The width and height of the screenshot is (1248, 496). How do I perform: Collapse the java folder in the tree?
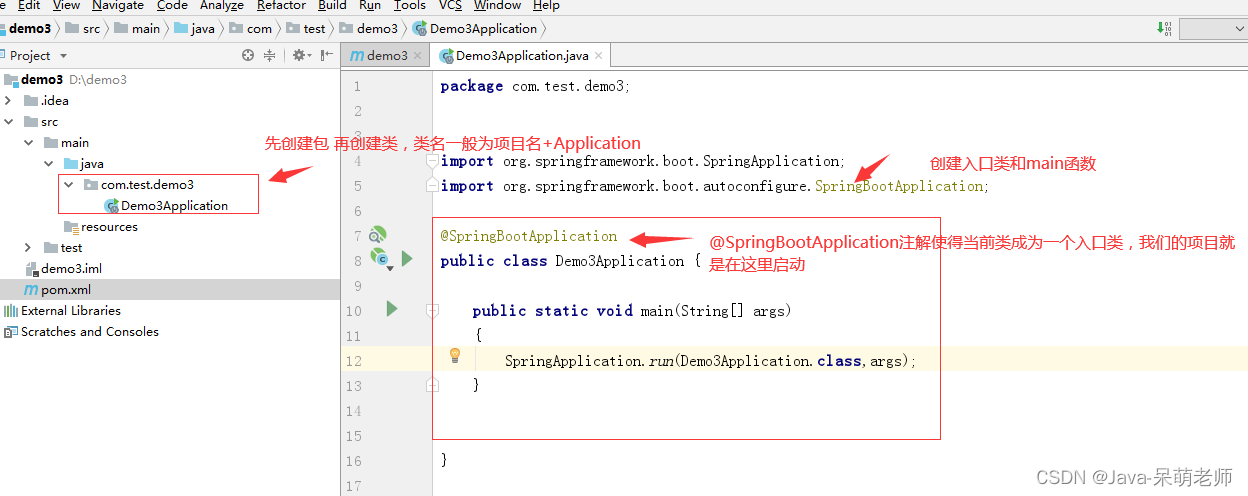coord(48,163)
